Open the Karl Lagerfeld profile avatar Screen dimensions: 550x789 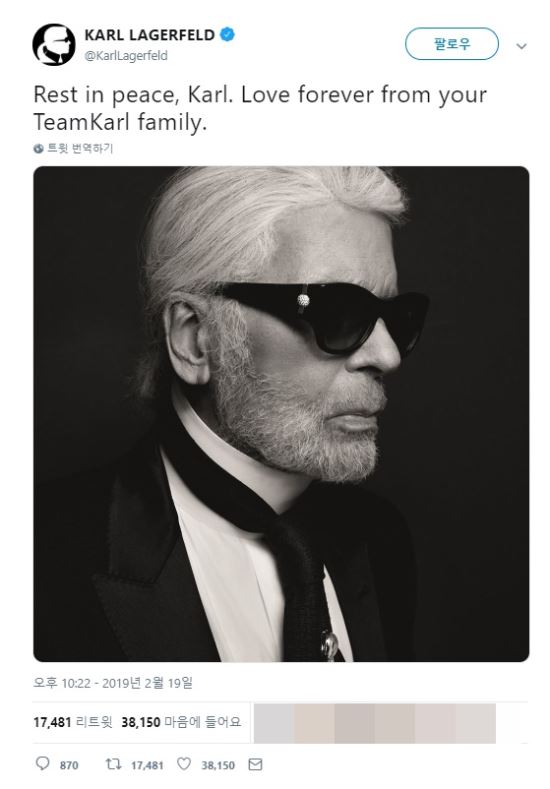(54, 45)
